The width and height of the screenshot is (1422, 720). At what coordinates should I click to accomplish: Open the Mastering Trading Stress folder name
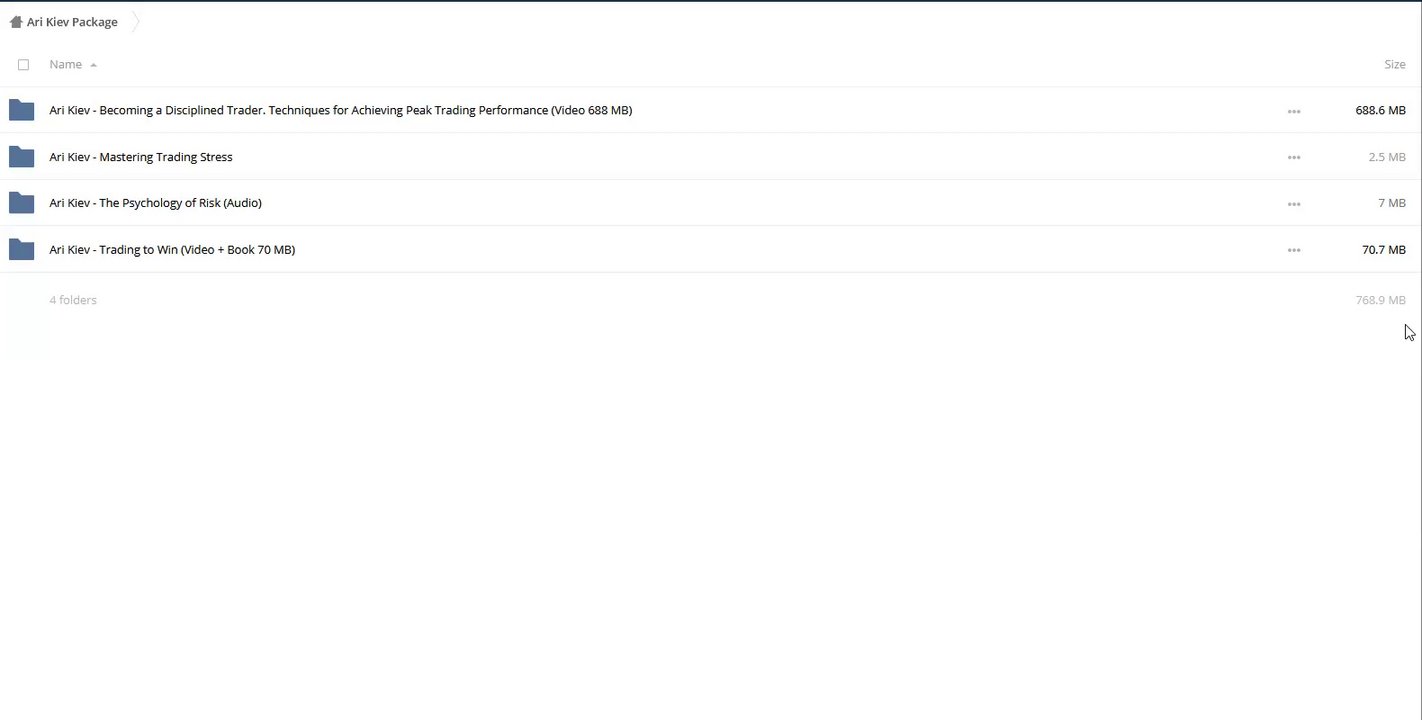141,157
